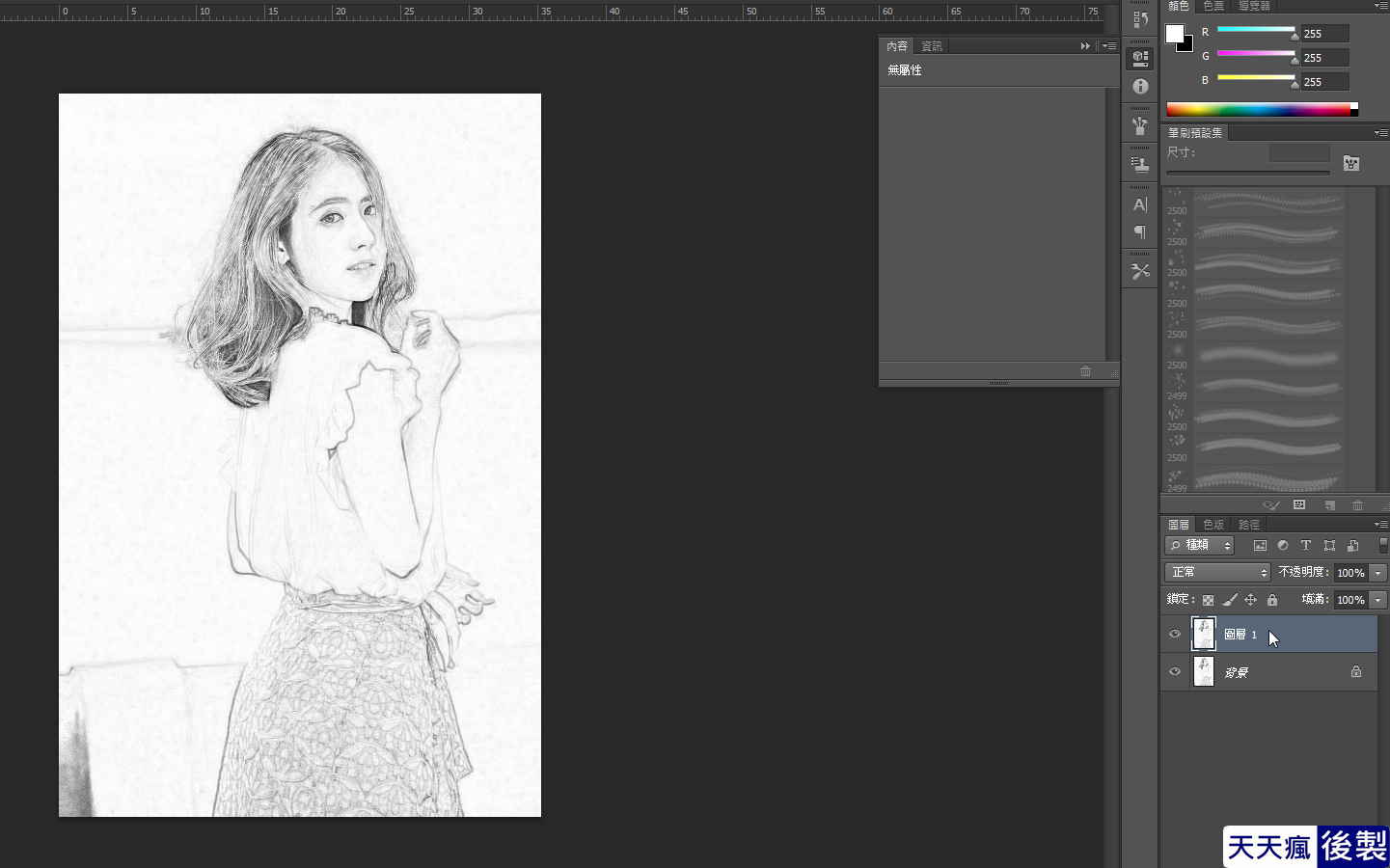Switch to the 內容 tab

(897, 46)
